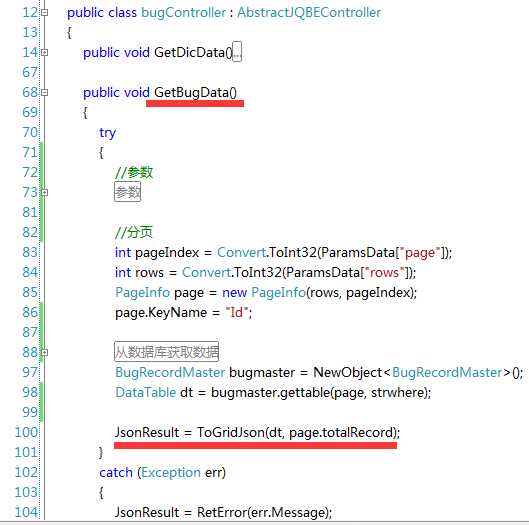This screenshot has height=525, width=529.
Task: Click the bugmaster variable on line 97
Action: click(262, 372)
